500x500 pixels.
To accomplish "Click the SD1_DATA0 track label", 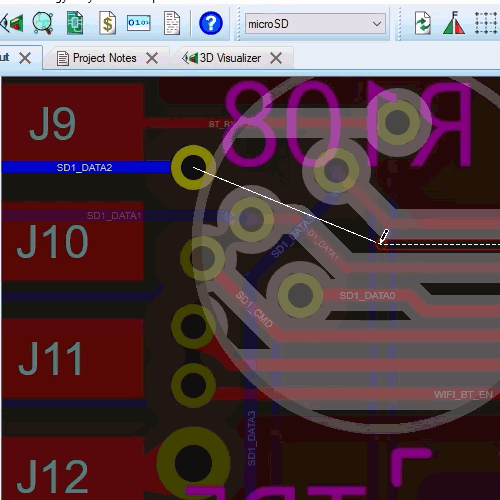I will 367,295.
